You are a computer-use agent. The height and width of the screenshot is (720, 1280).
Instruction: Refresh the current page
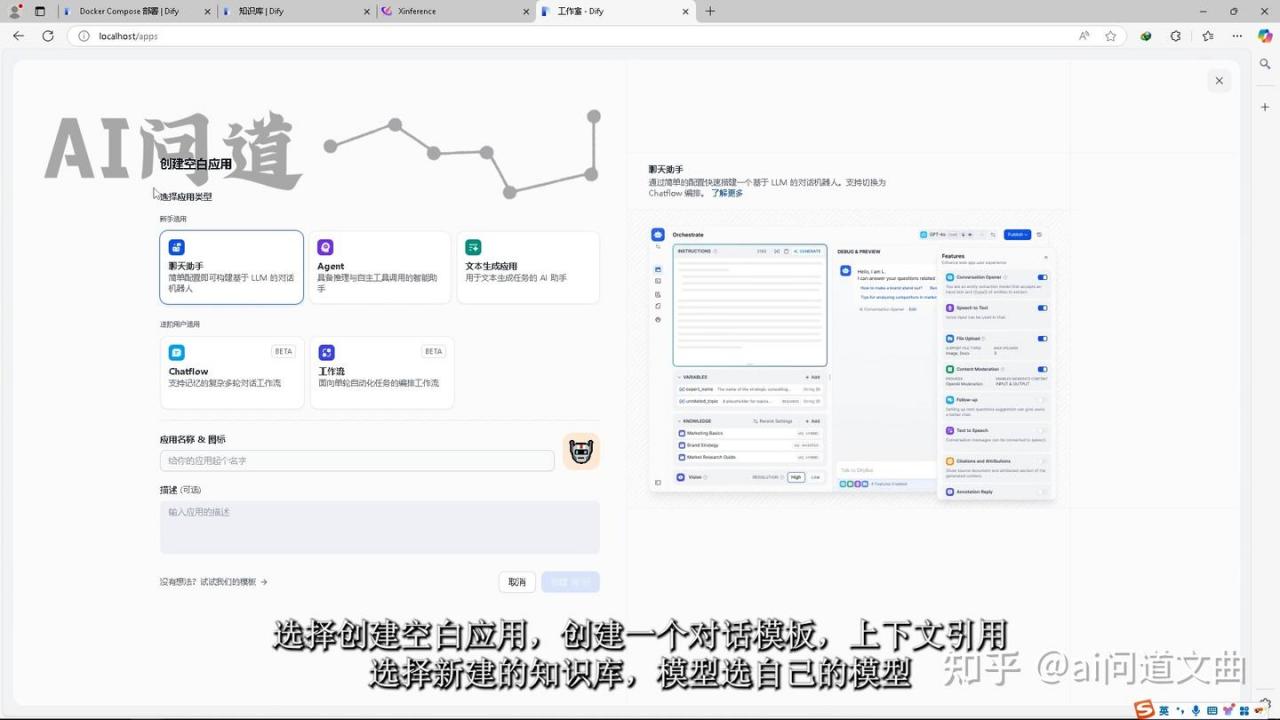[x=47, y=36]
